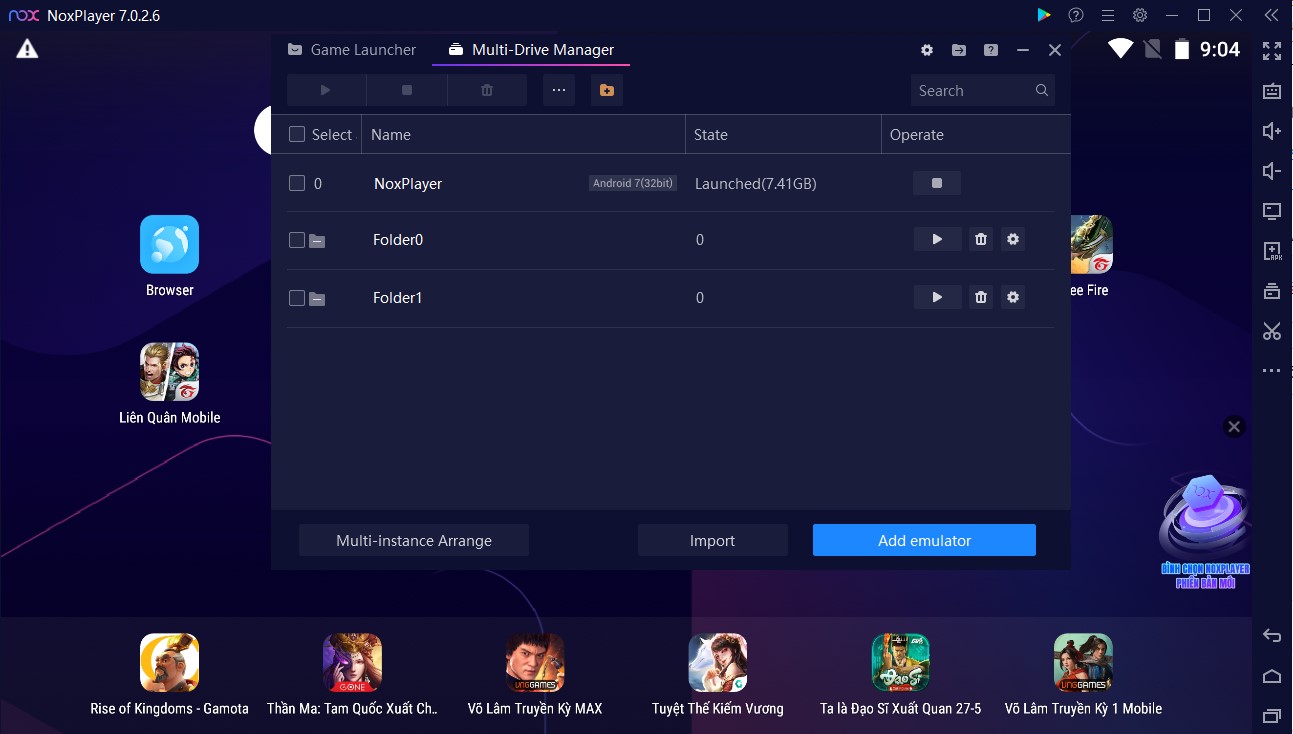Open the scissors screenshot tool in sidebar
This screenshot has width=1293, height=734.
pyautogui.click(x=1271, y=331)
